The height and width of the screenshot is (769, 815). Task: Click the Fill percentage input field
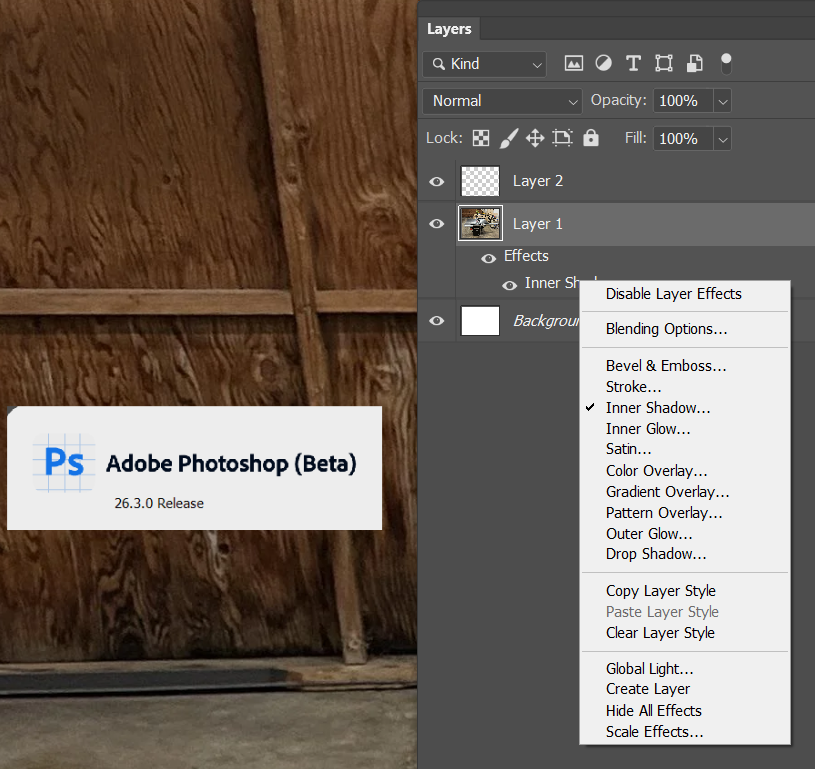coord(680,138)
